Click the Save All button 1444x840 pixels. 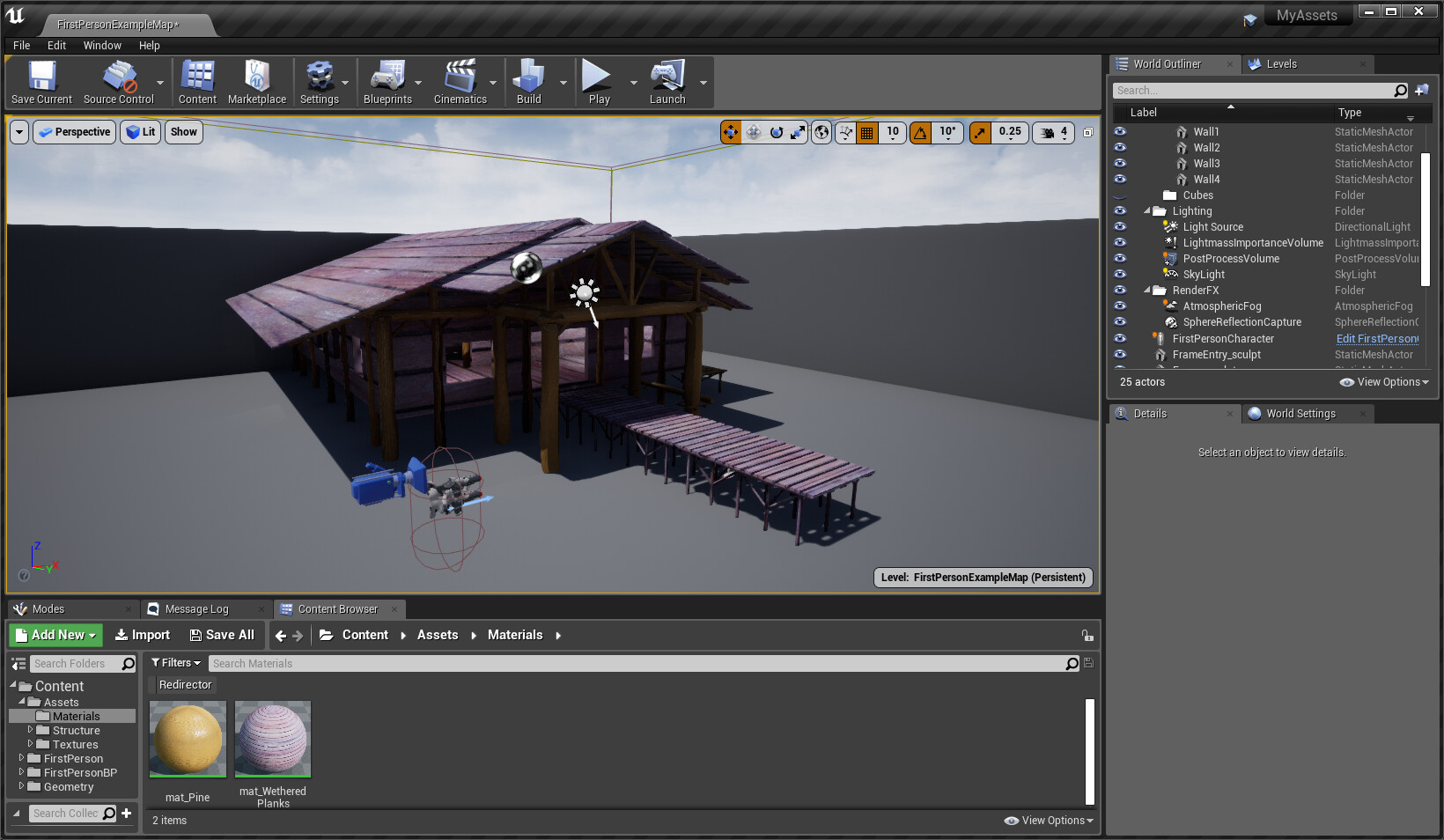[x=222, y=635]
